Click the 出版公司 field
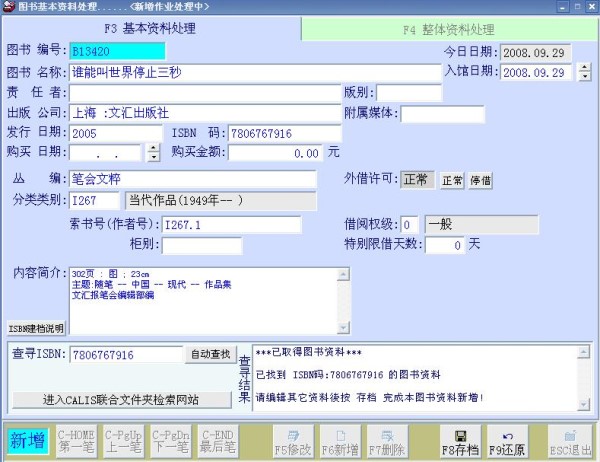The width and height of the screenshot is (600, 462). pyautogui.click(x=205, y=113)
